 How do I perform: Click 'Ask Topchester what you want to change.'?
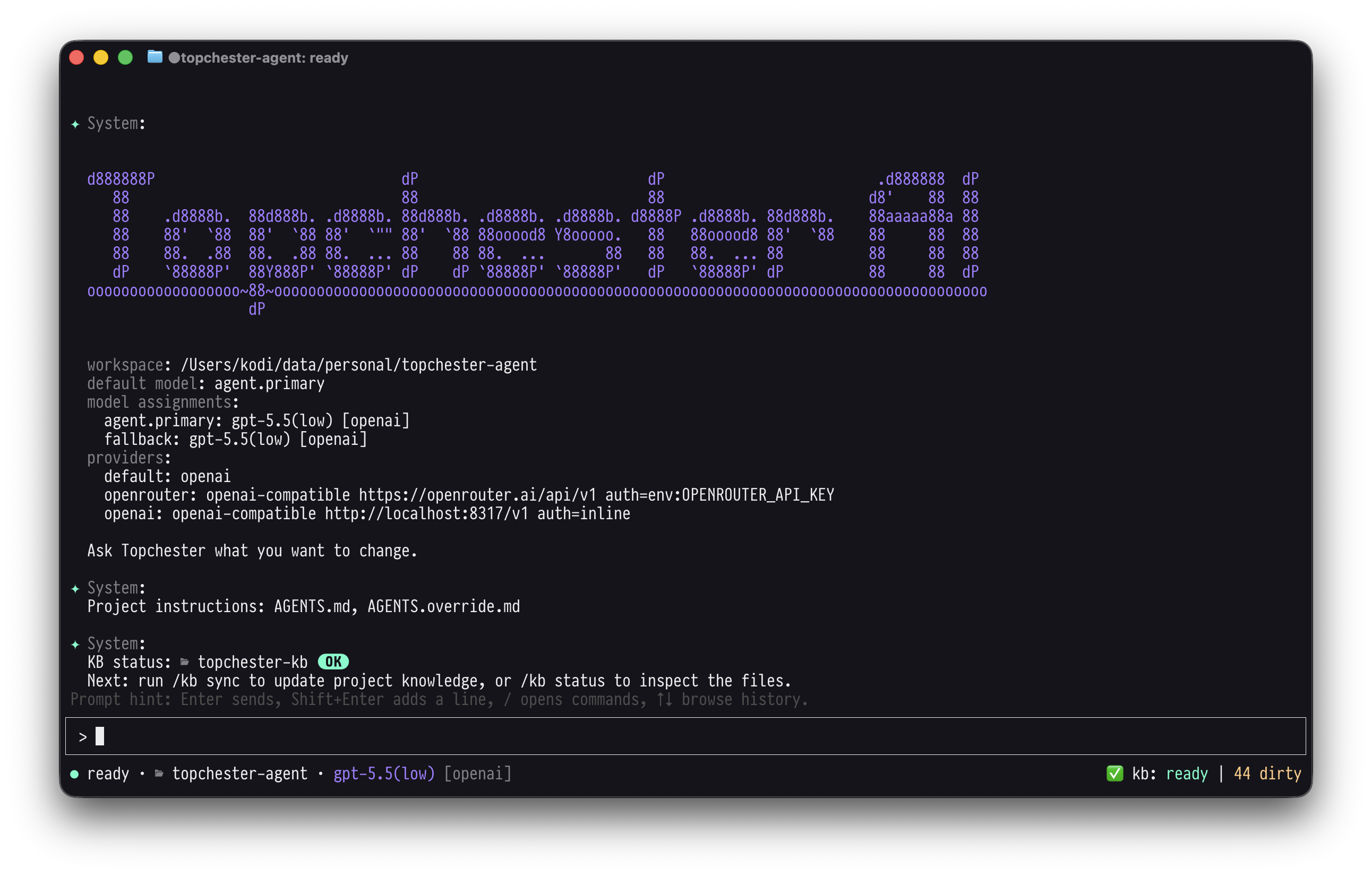pyautogui.click(x=252, y=551)
